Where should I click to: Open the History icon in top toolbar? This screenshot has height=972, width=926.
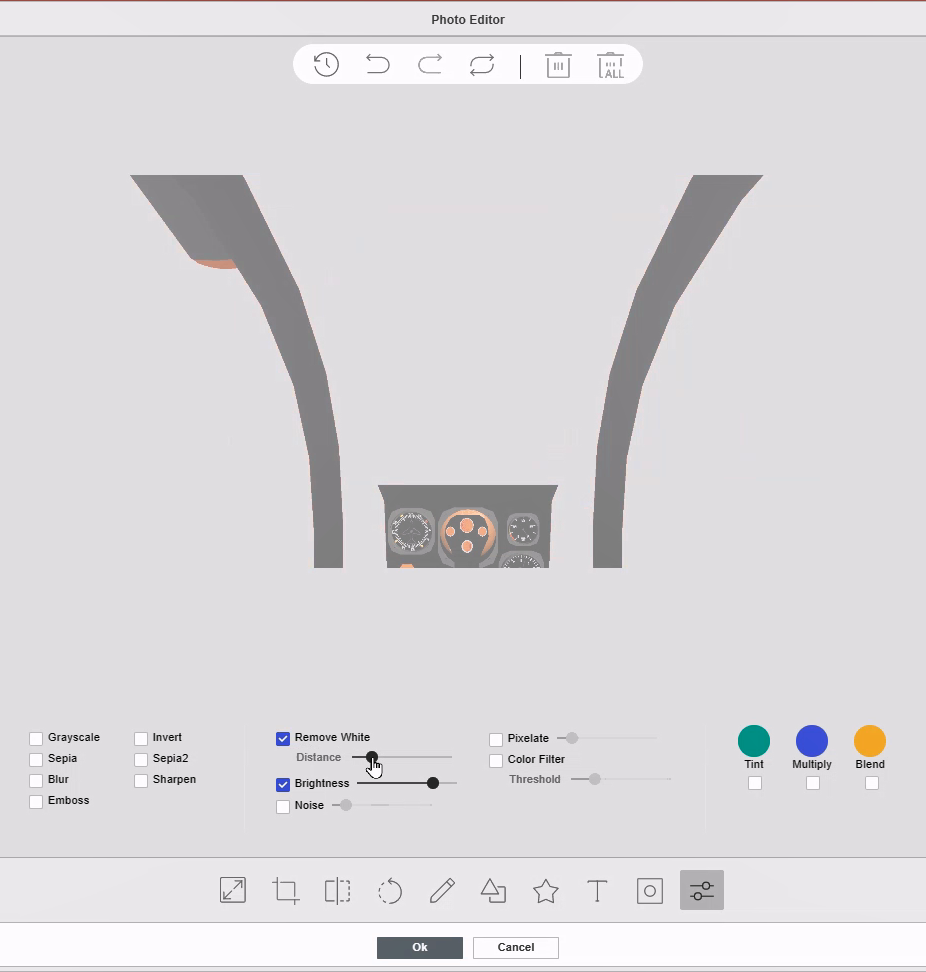click(x=326, y=64)
